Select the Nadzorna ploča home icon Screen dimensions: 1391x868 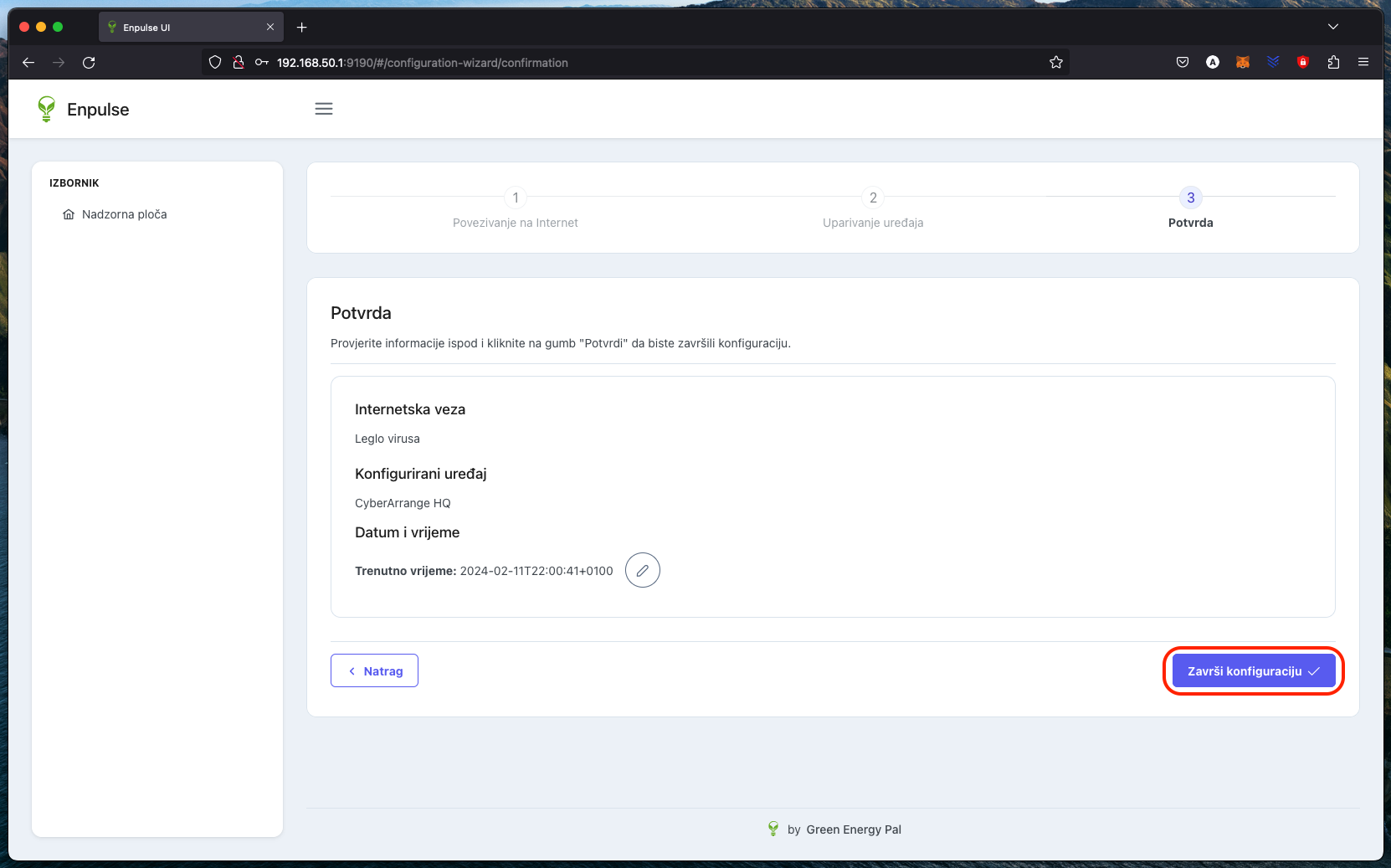pos(69,214)
